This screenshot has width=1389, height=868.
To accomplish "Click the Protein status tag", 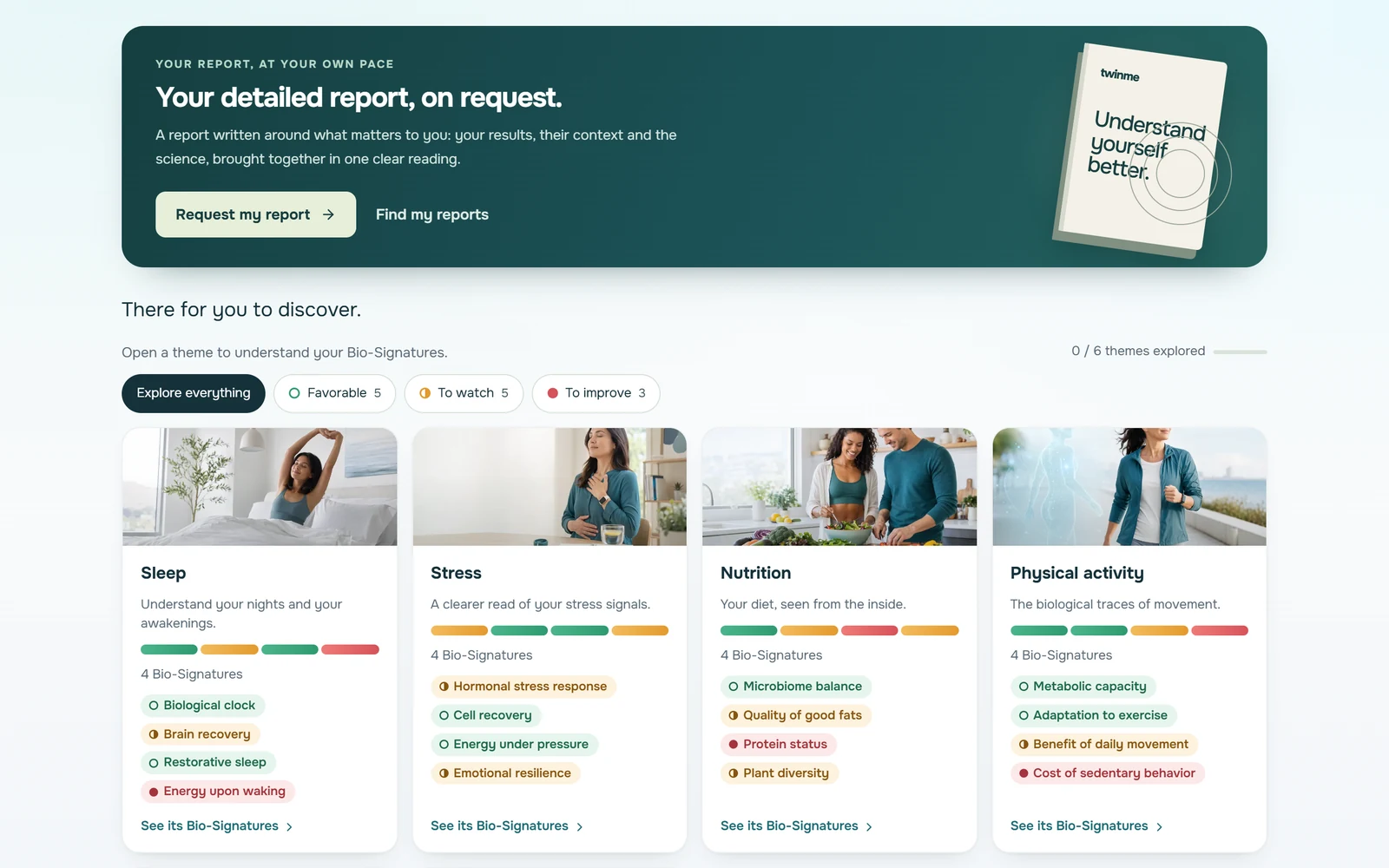I will (779, 744).
